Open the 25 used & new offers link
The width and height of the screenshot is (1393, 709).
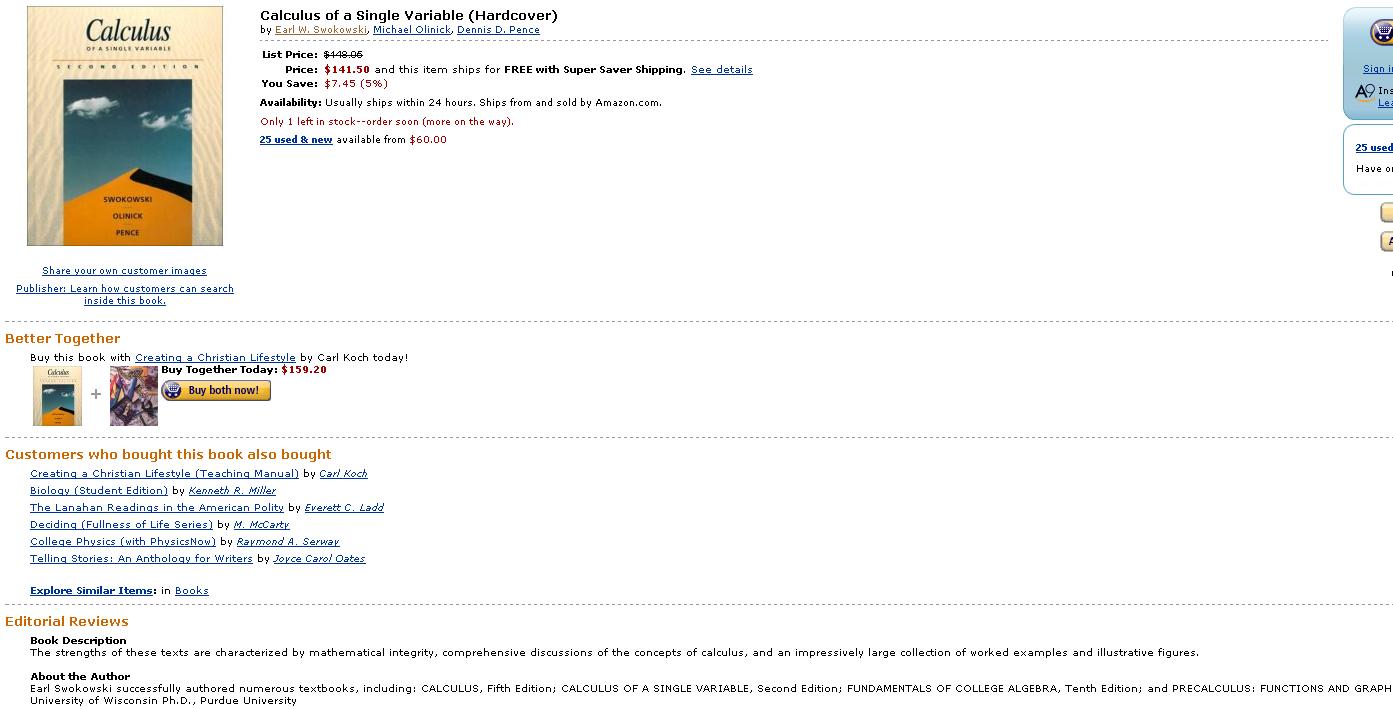296,140
